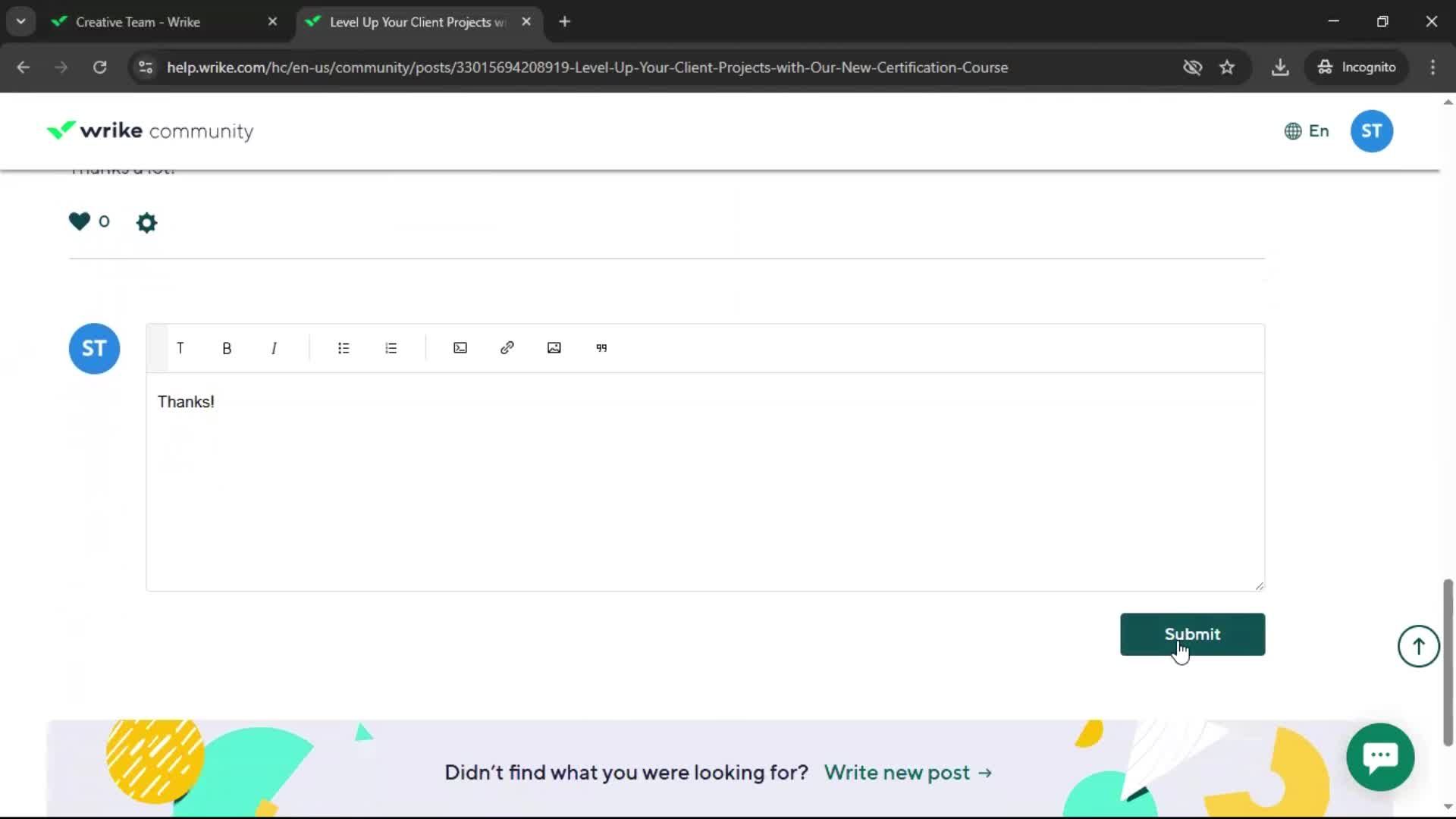The width and height of the screenshot is (1456, 819).
Task: Open the browser downloads icon
Action: pyautogui.click(x=1280, y=67)
